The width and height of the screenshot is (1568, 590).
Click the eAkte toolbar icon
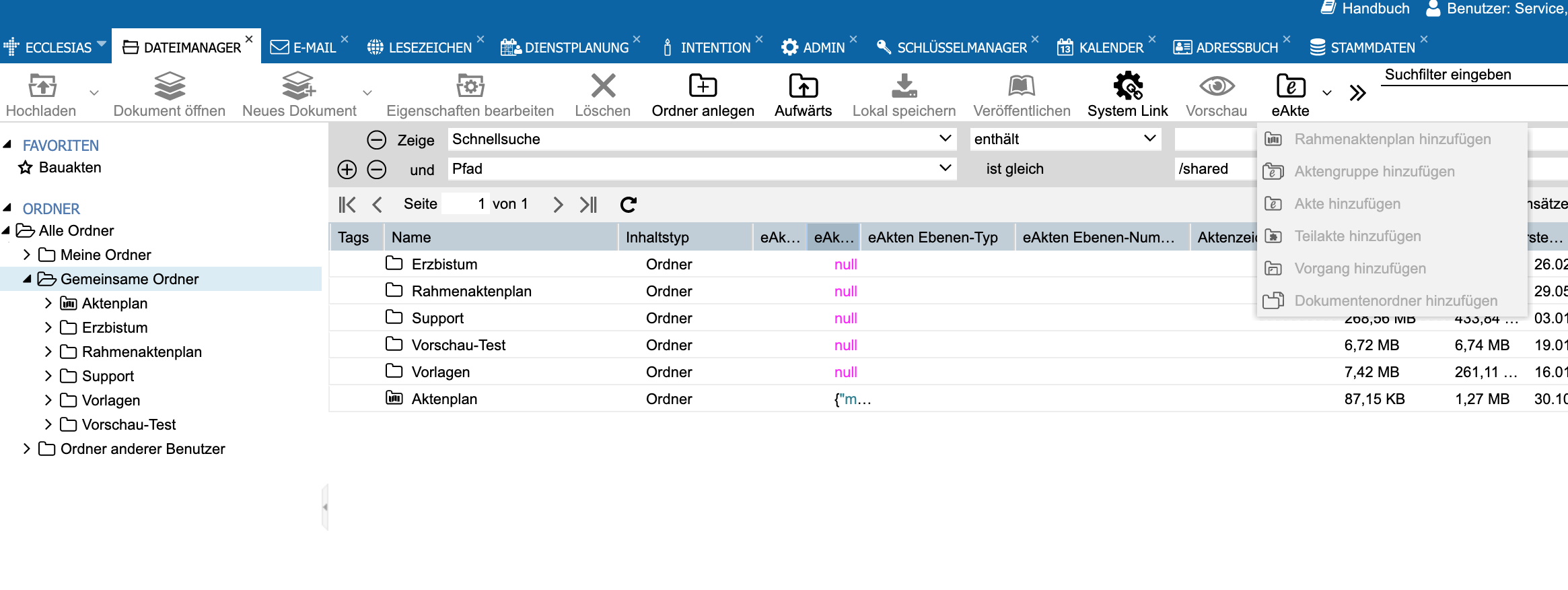(1291, 86)
